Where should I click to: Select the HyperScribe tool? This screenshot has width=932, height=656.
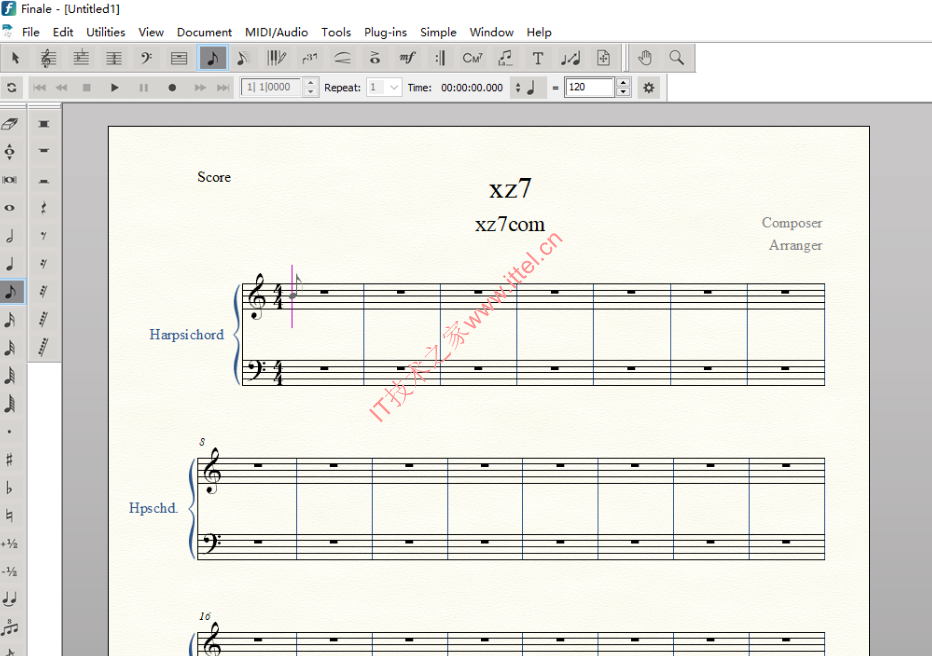(x=276, y=58)
